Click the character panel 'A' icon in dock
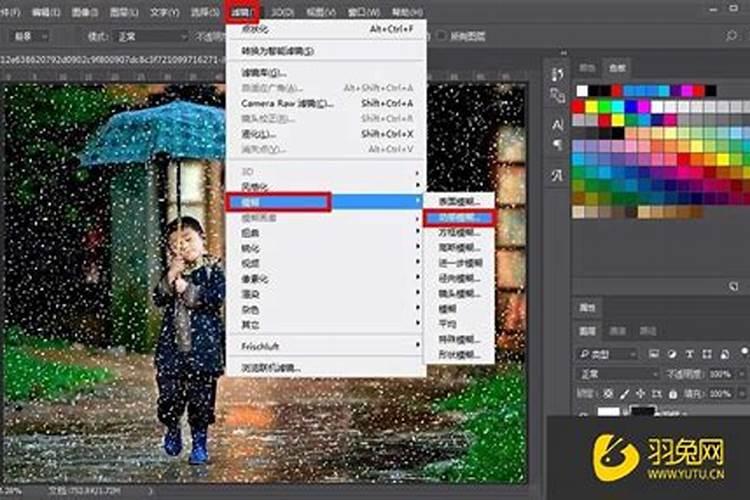The width and height of the screenshot is (750, 500). click(x=558, y=124)
